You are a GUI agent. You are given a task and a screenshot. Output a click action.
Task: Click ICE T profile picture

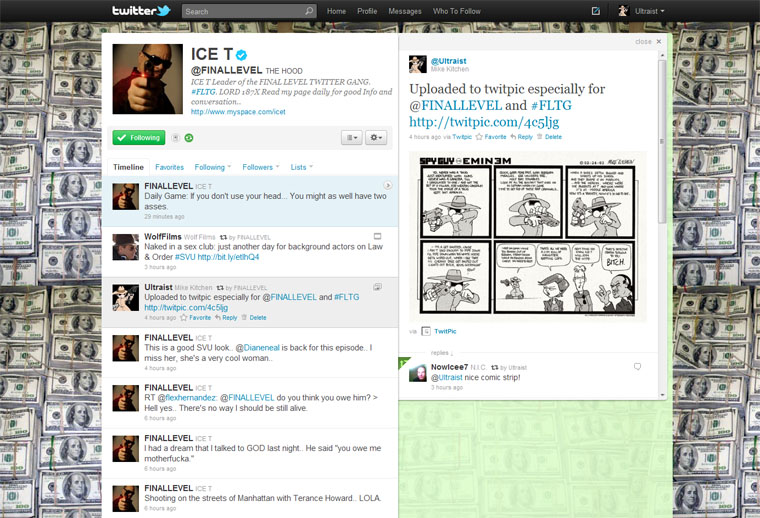pos(148,79)
